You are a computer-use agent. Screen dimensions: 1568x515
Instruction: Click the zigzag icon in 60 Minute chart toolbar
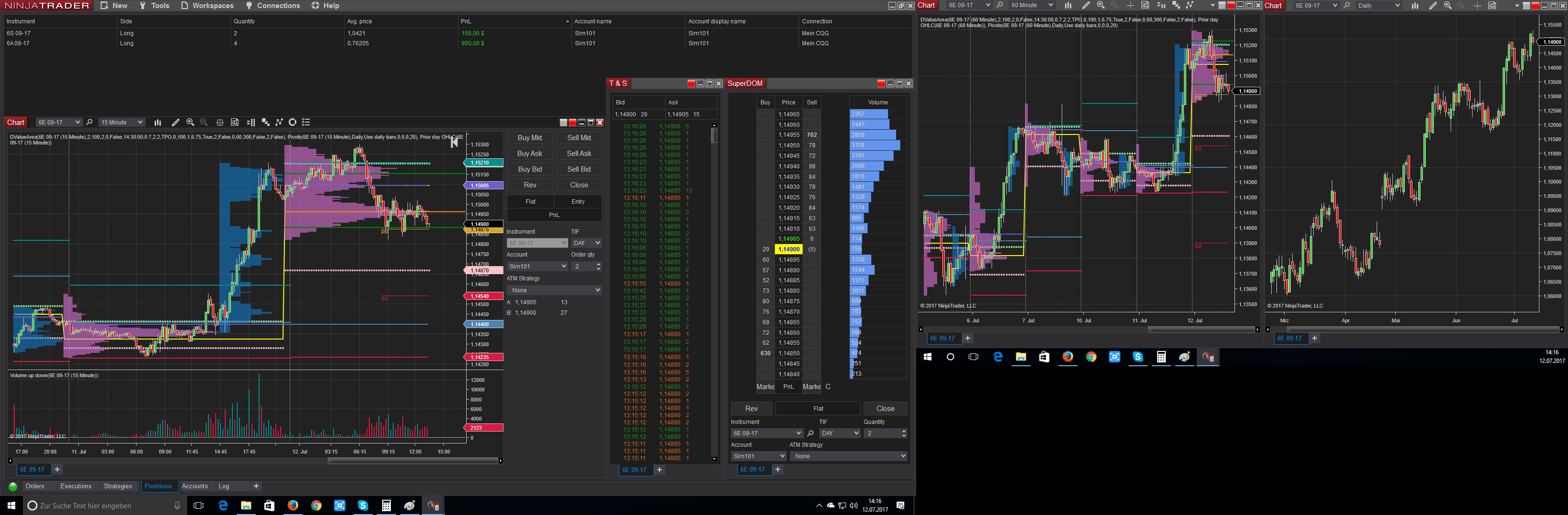click(1190, 5)
